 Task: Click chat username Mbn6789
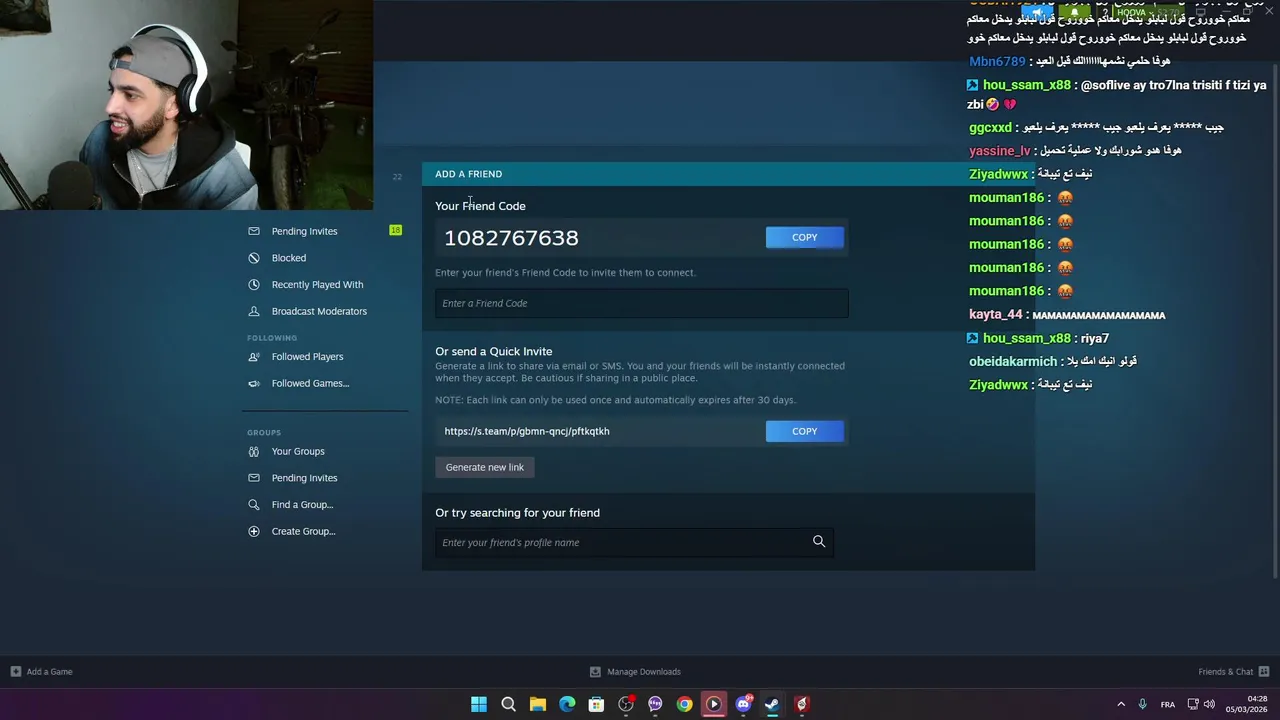[997, 62]
